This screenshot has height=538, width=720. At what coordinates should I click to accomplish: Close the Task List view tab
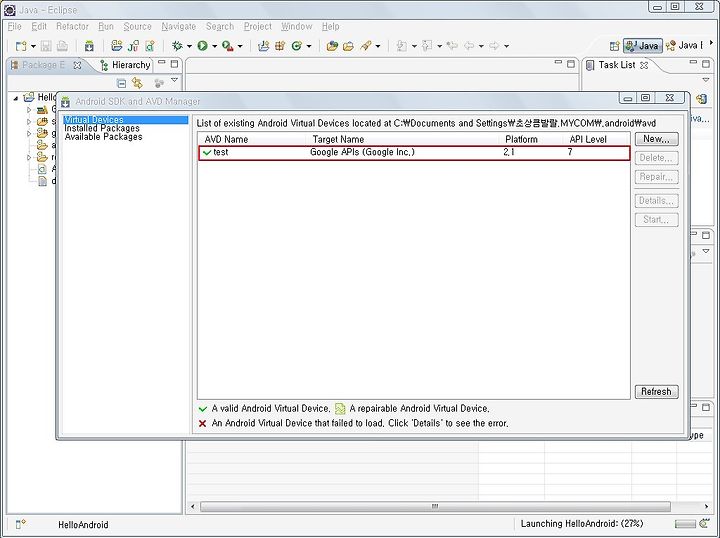[644, 66]
